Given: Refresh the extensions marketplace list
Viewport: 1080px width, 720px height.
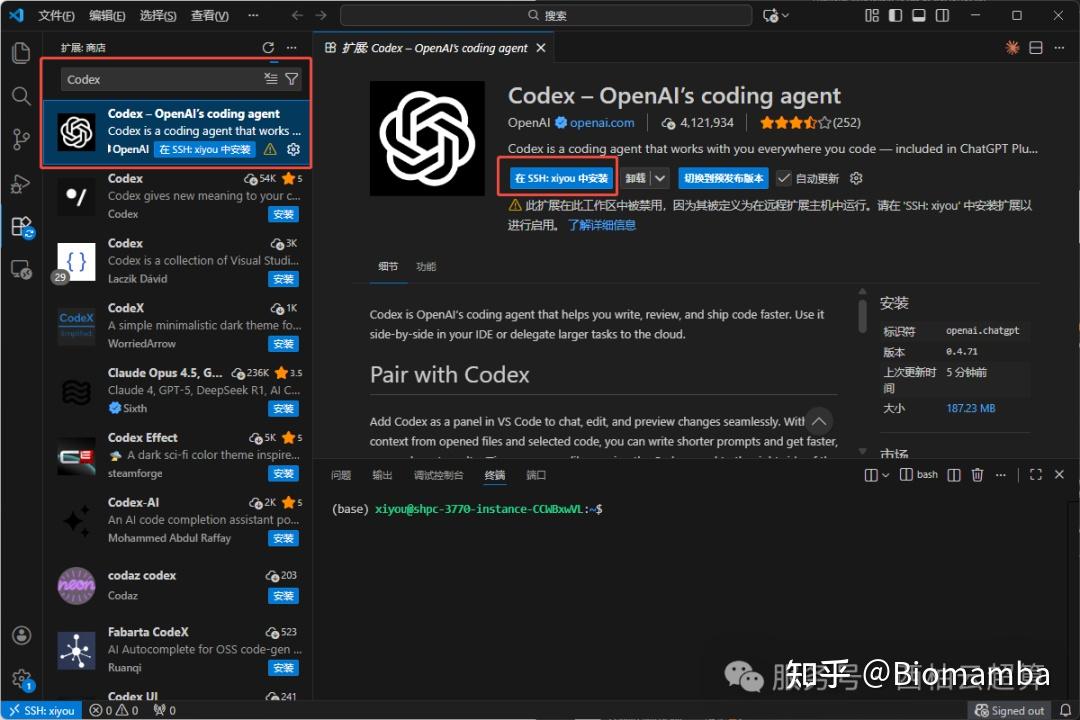Looking at the screenshot, I should pos(268,48).
